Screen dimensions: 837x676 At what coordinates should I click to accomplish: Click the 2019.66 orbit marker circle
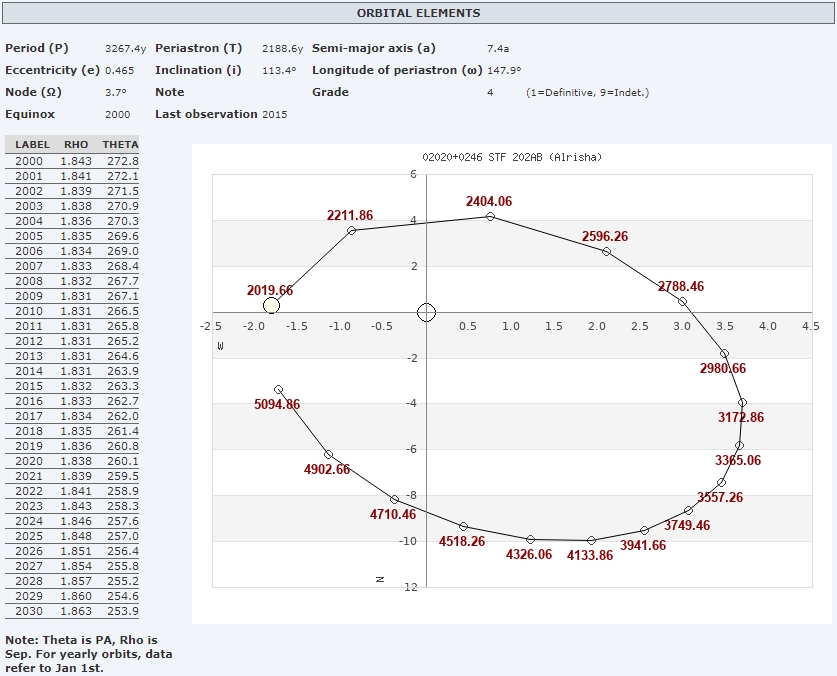tap(271, 306)
